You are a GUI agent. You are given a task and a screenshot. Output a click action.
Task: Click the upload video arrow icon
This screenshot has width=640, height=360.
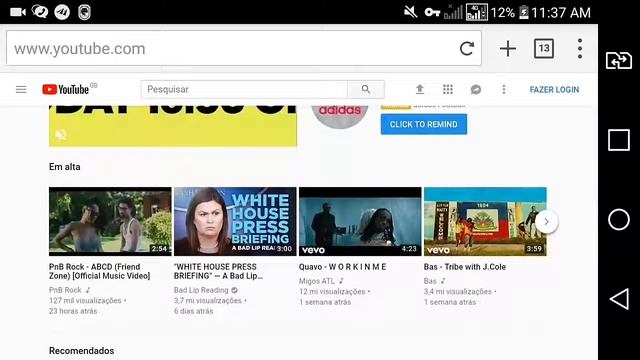pos(420,89)
